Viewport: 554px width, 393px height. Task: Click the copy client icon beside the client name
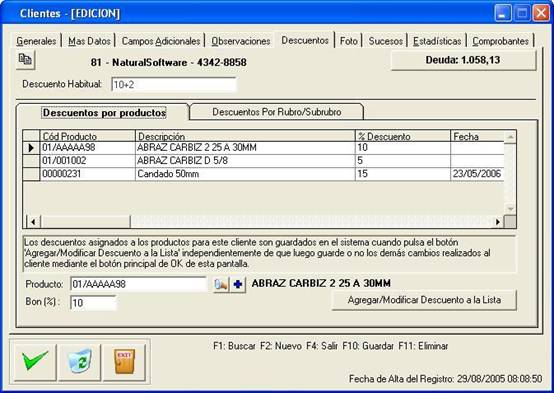click(25, 59)
